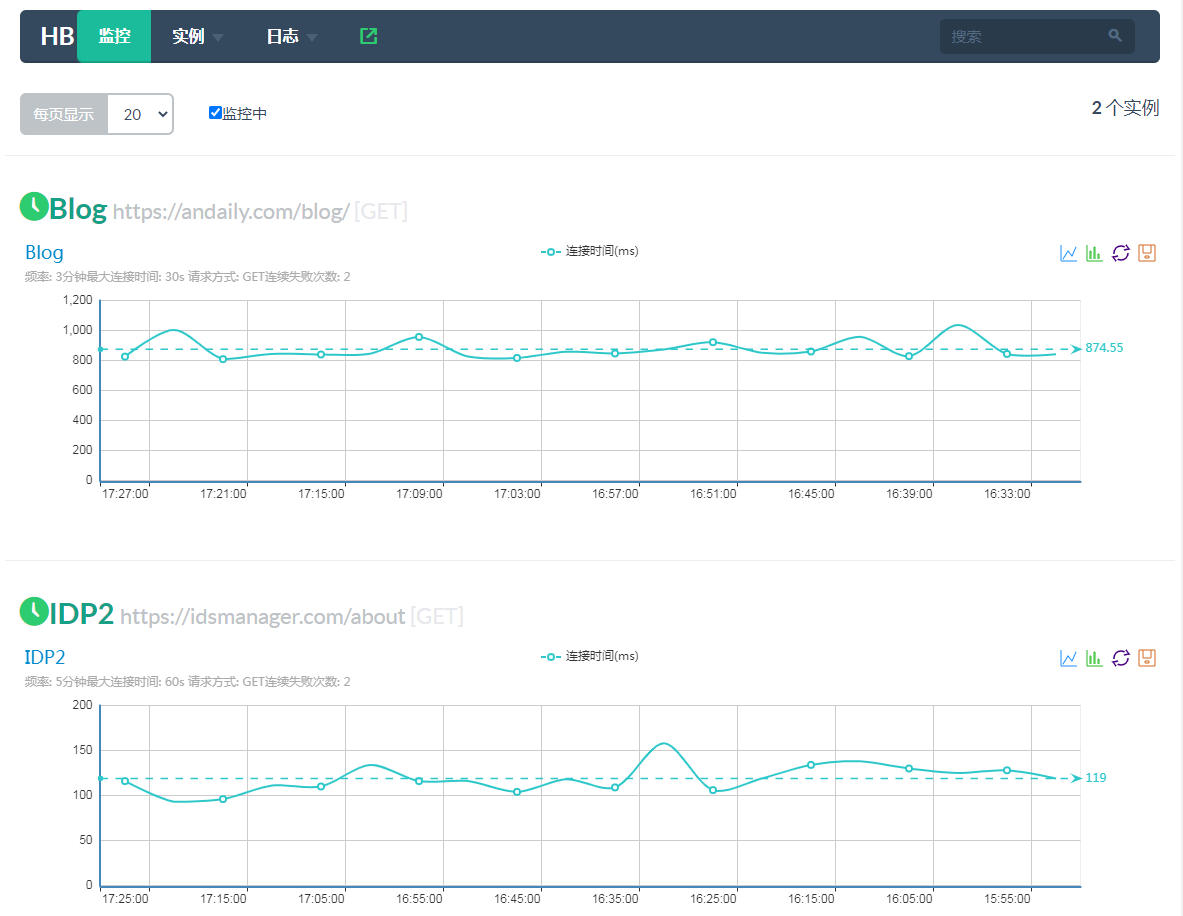Click the HB brand logo
Viewport: 1183px width, 916px height.
tap(57, 37)
